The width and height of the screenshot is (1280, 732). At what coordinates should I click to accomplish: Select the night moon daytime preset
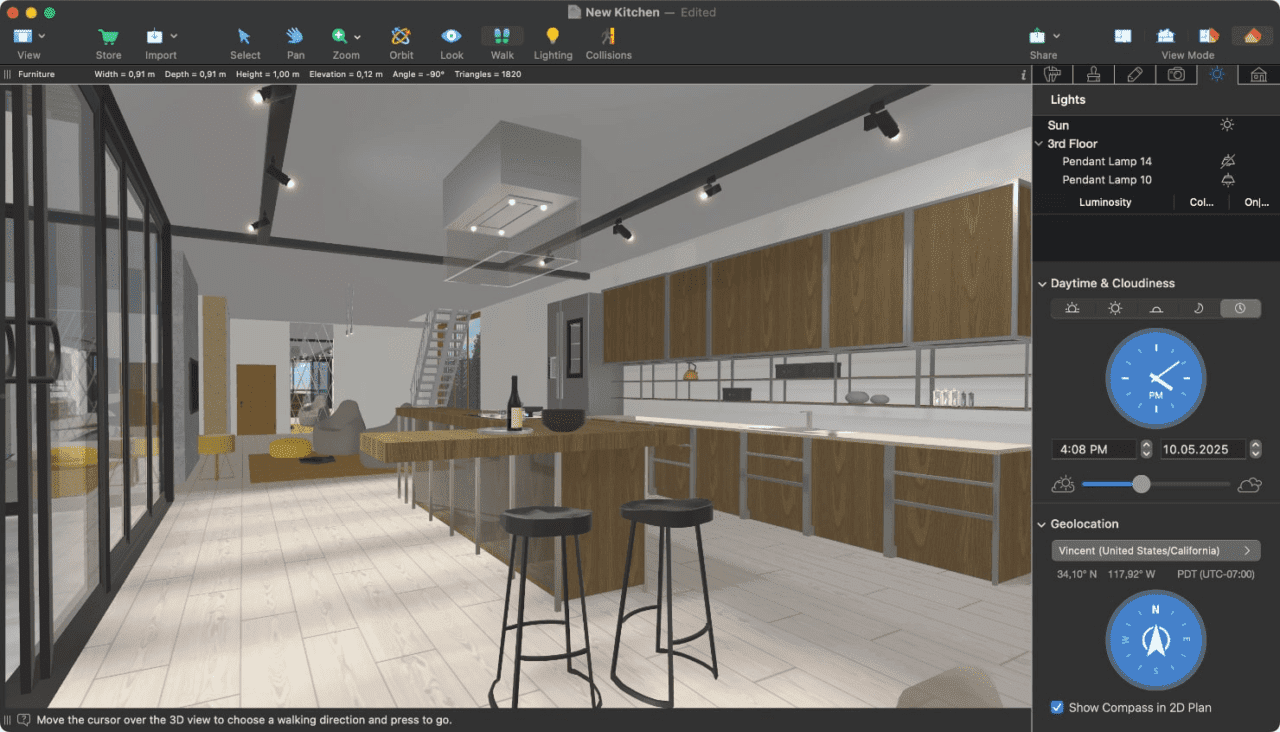[x=1198, y=308]
